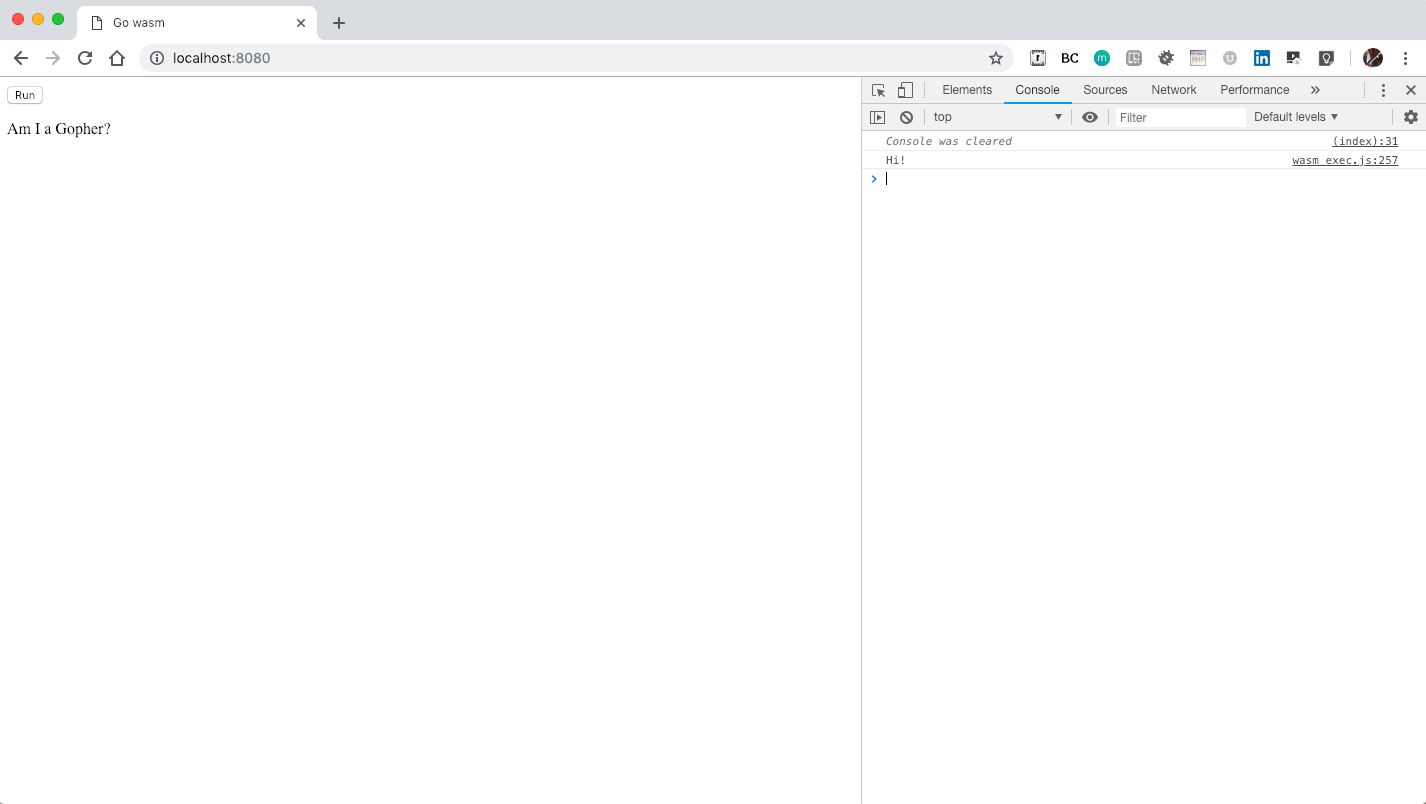
Task: Toggle the device toolbar icon
Action: tap(905, 90)
